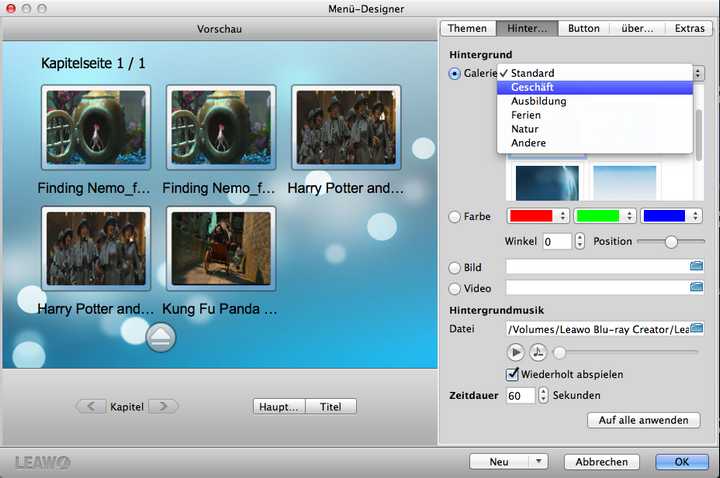The width and height of the screenshot is (720, 478).
Task: Open the blue color dropdown
Action: pyautogui.click(x=671, y=216)
